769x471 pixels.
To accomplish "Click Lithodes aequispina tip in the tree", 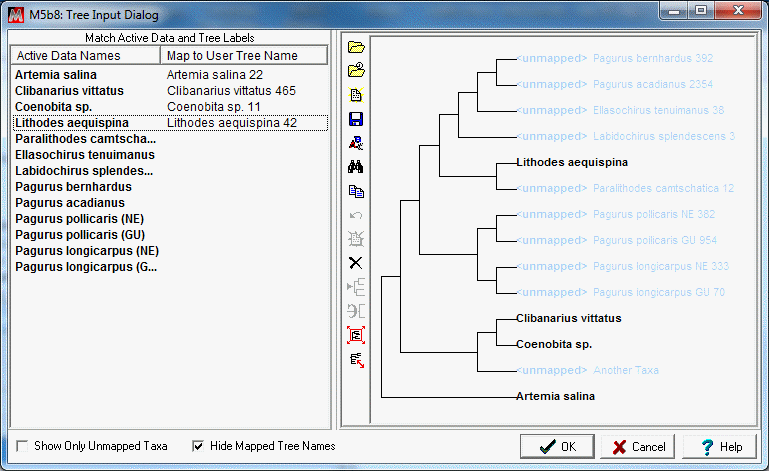I will click(x=572, y=162).
